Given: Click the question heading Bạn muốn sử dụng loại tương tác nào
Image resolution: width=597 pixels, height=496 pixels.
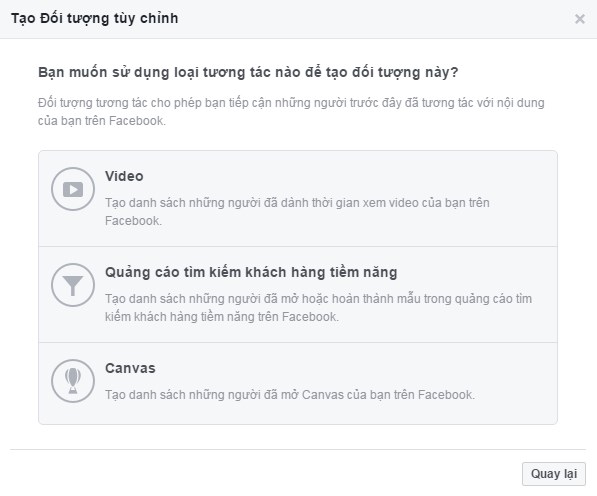Looking at the screenshot, I should click(248, 72).
